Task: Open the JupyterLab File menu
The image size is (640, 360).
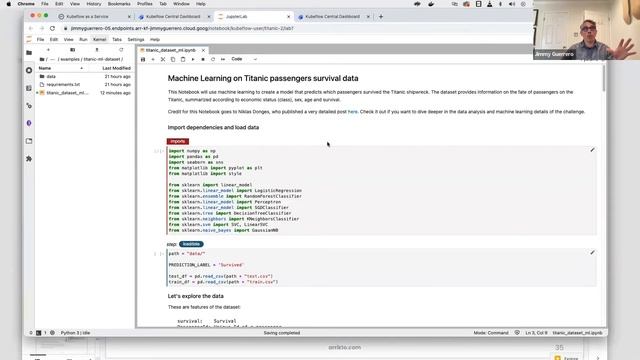Action: (x=40, y=40)
